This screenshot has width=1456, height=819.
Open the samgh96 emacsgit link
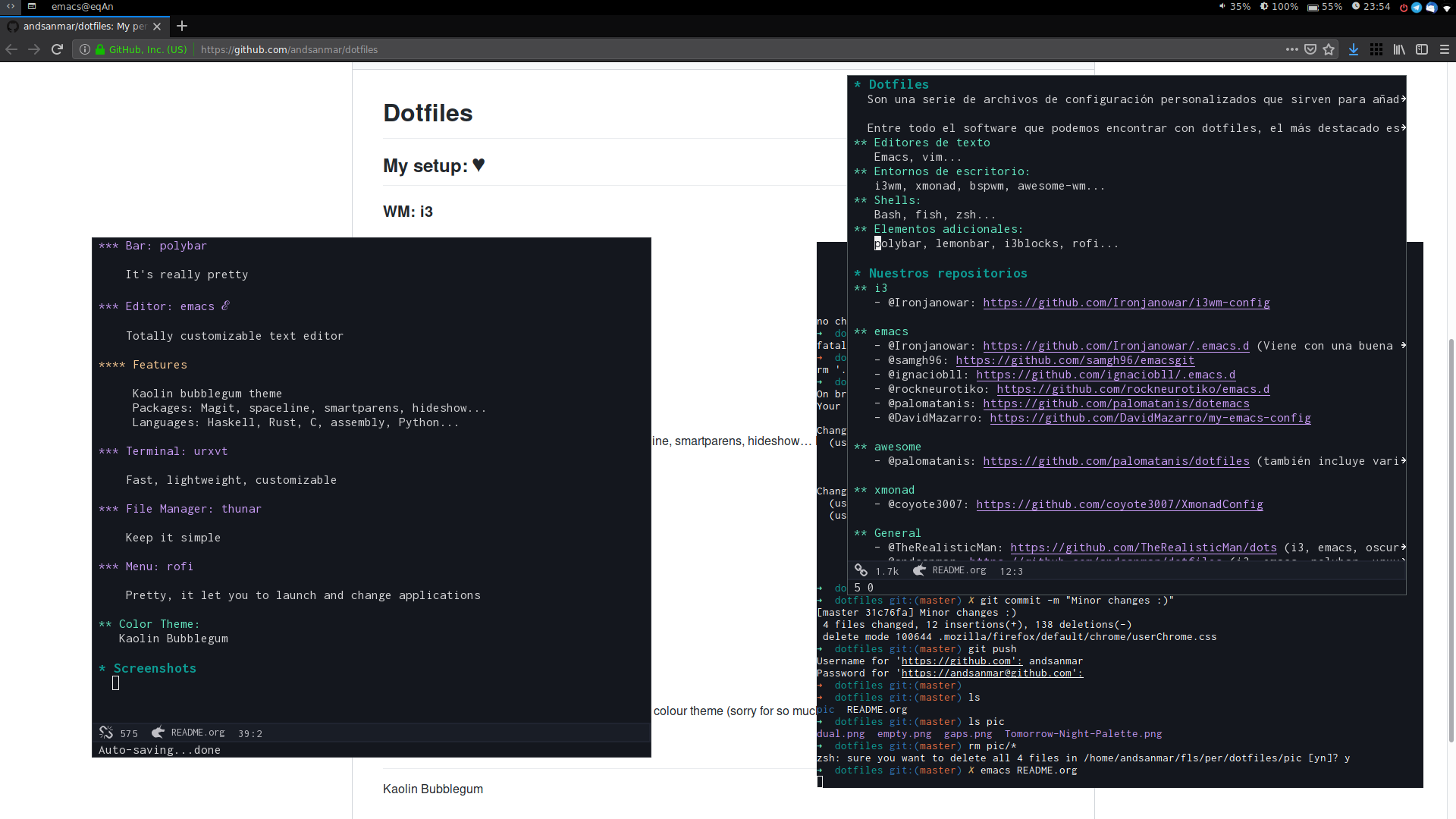point(1075,360)
